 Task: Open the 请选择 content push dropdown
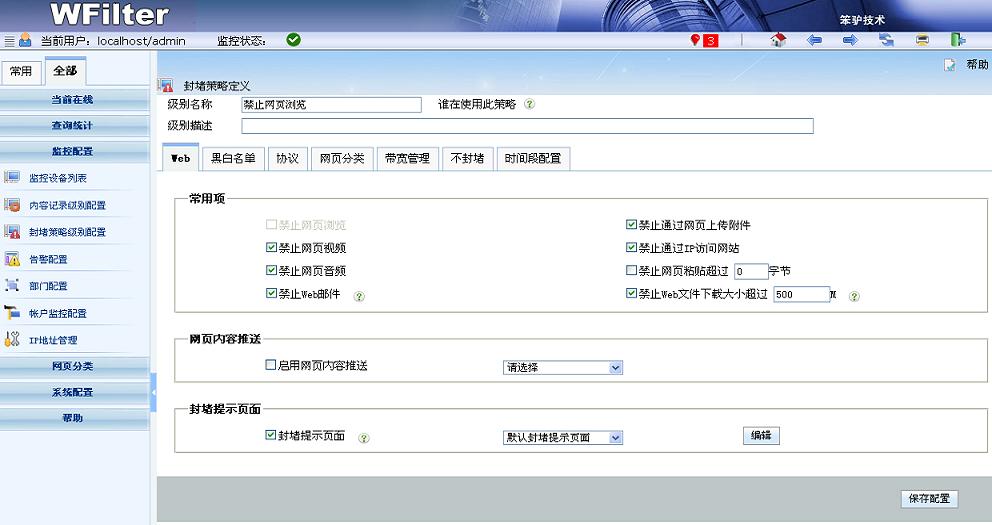[562, 368]
